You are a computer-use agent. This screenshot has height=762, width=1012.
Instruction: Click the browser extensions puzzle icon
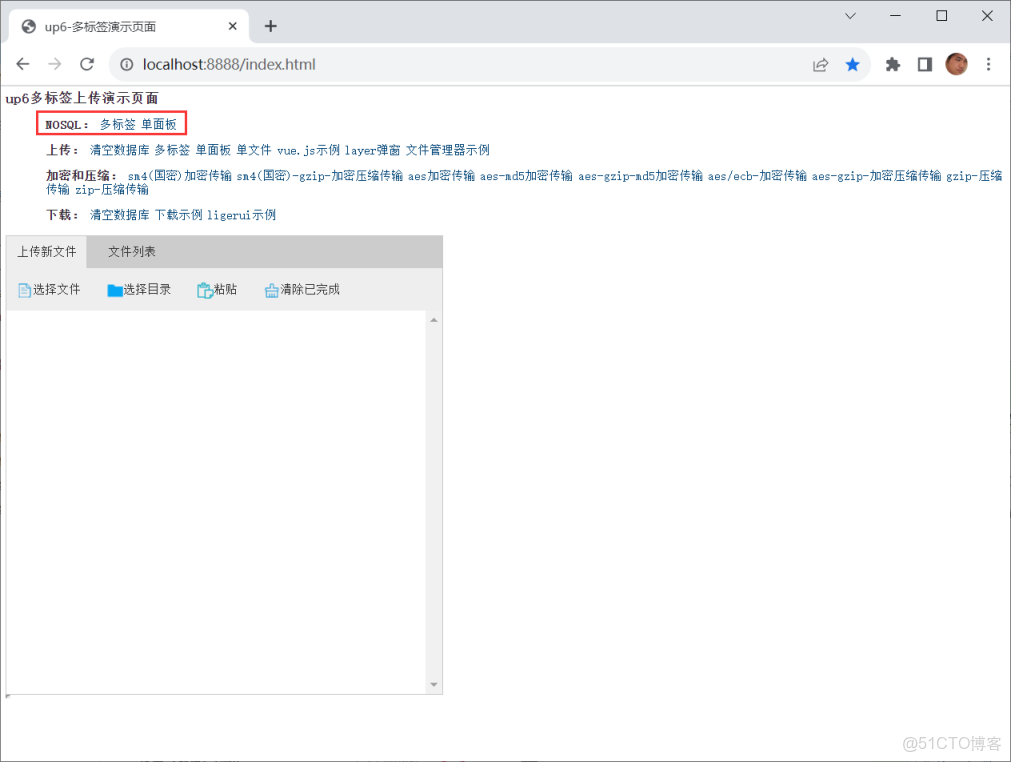(x=892, y=64)
